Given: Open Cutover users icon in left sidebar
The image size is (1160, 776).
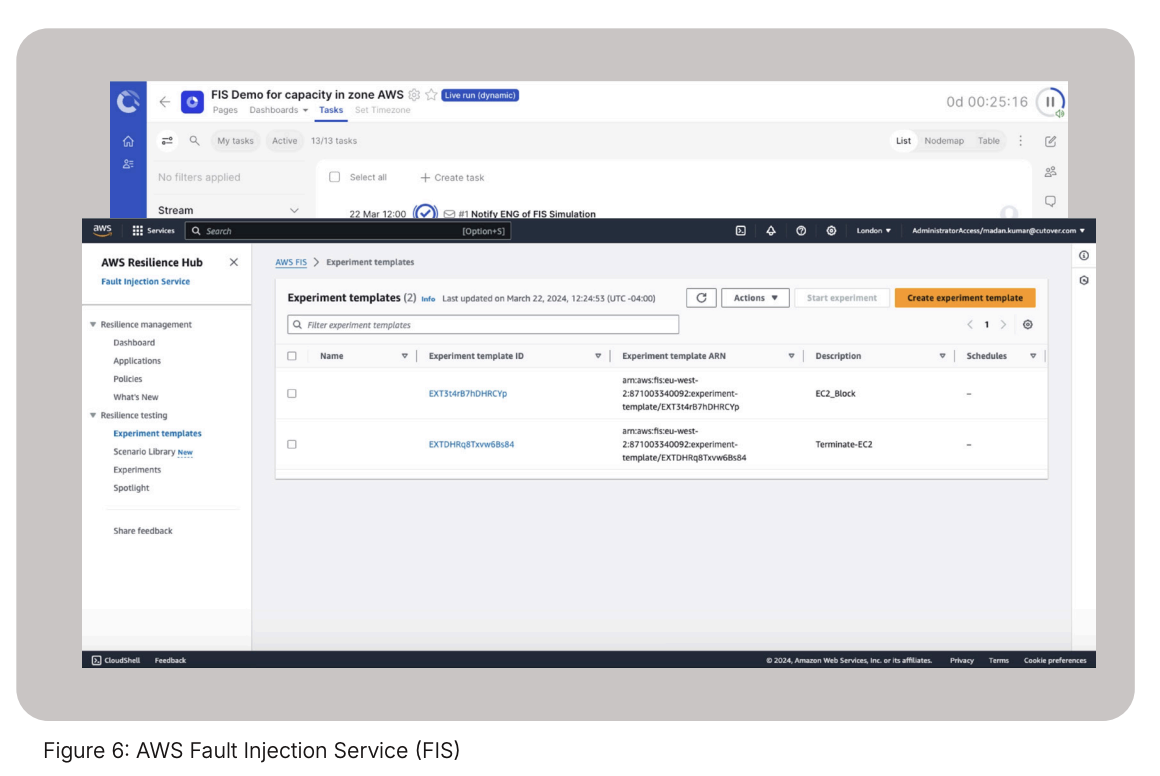Looking at the screenshot, I should click(x=128, y=164).
